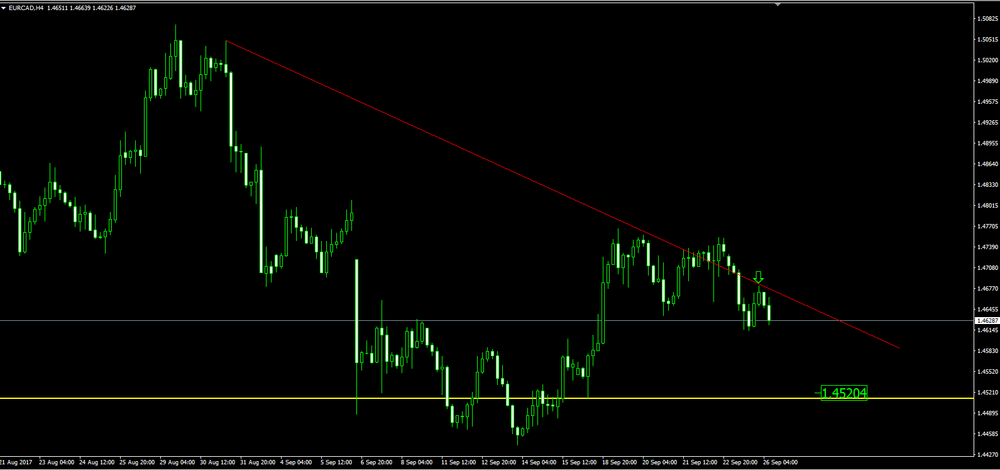Click the 6 Sep 20:00 time label
Viewport: 1000px width, 470px height.
click(x=375, y=462)
